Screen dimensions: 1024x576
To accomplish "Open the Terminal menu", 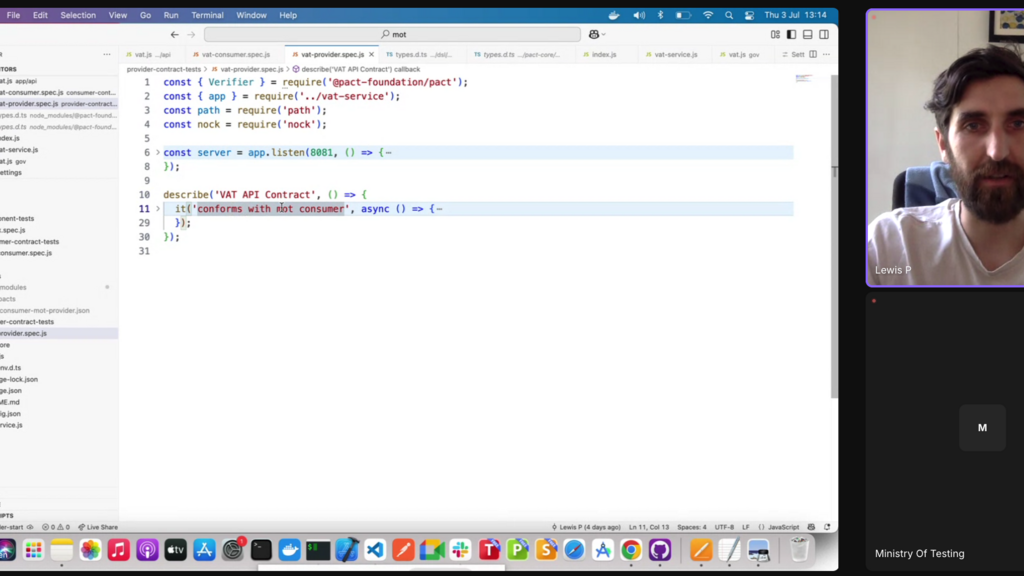I will click(x=207, y=15).
